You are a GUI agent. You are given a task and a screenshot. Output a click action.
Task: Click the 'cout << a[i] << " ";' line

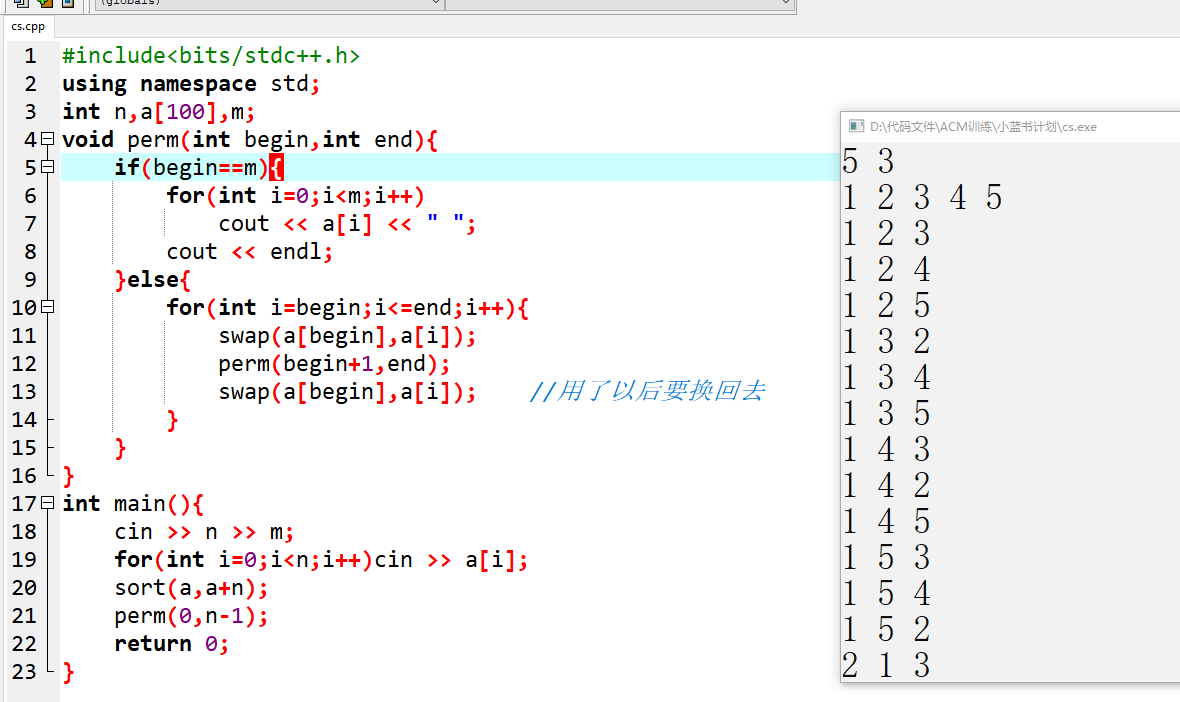(x=347, y=223)
